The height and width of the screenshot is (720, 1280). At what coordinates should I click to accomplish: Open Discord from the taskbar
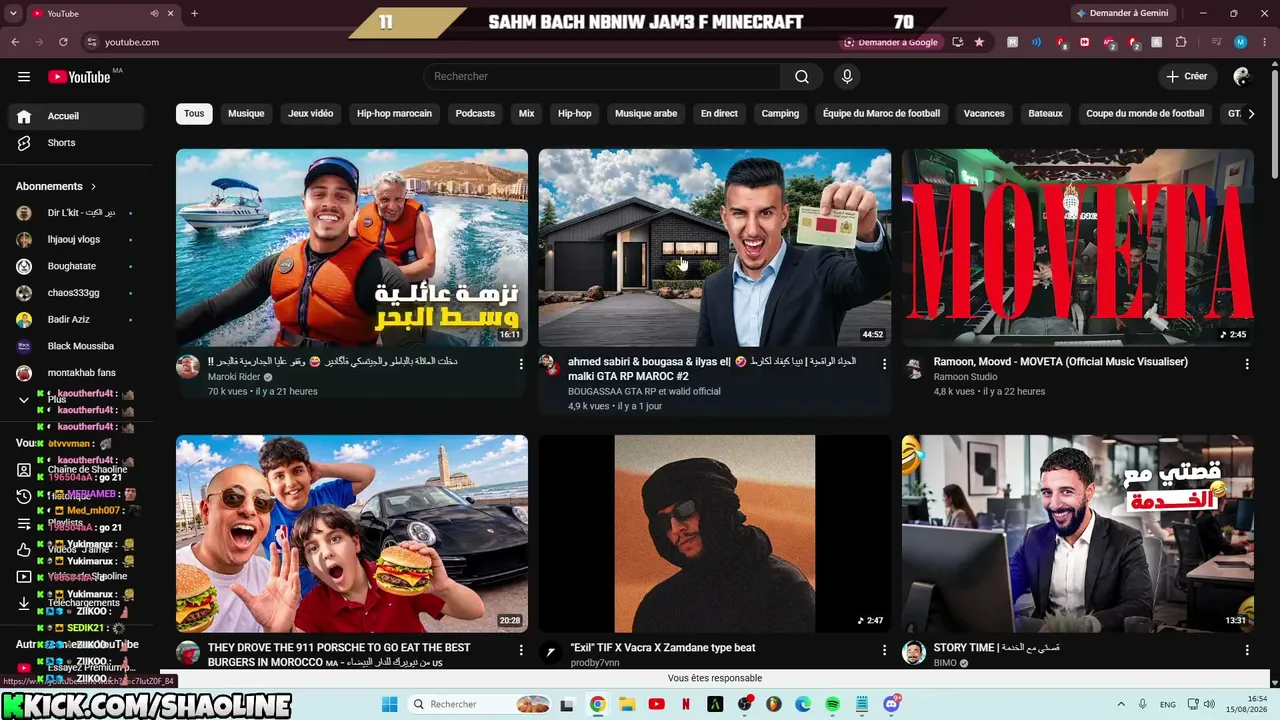[891, 704]
